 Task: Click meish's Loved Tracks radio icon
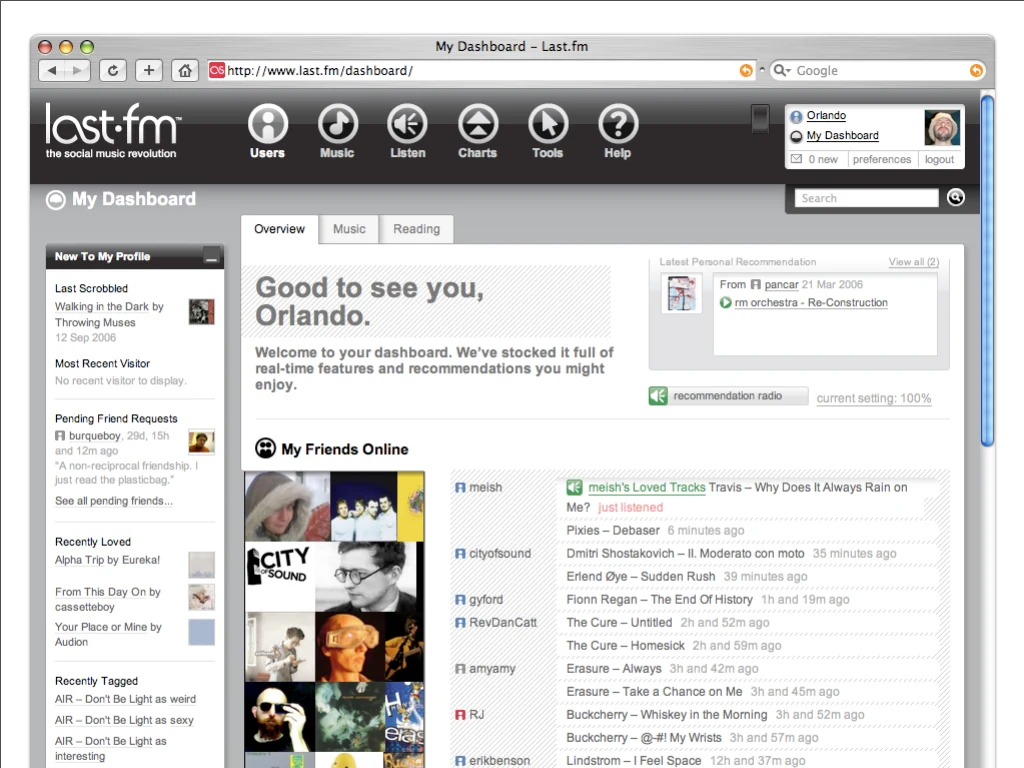point(574,487)
